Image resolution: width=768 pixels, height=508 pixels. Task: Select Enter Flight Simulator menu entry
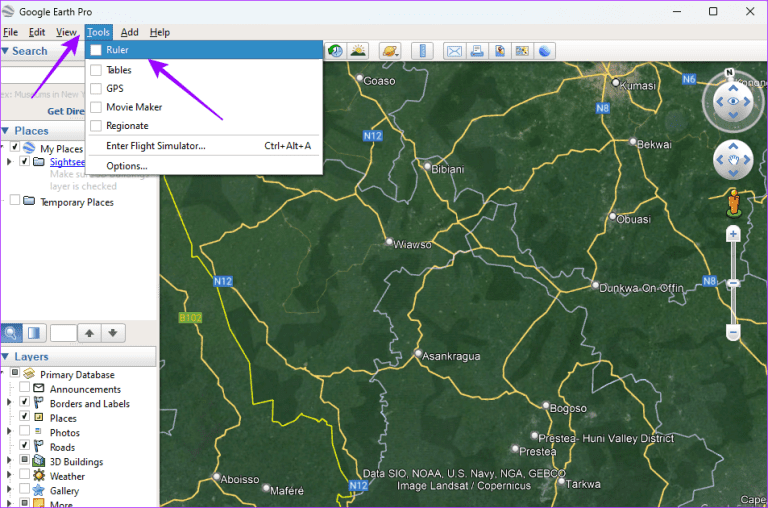click(204, 146)
